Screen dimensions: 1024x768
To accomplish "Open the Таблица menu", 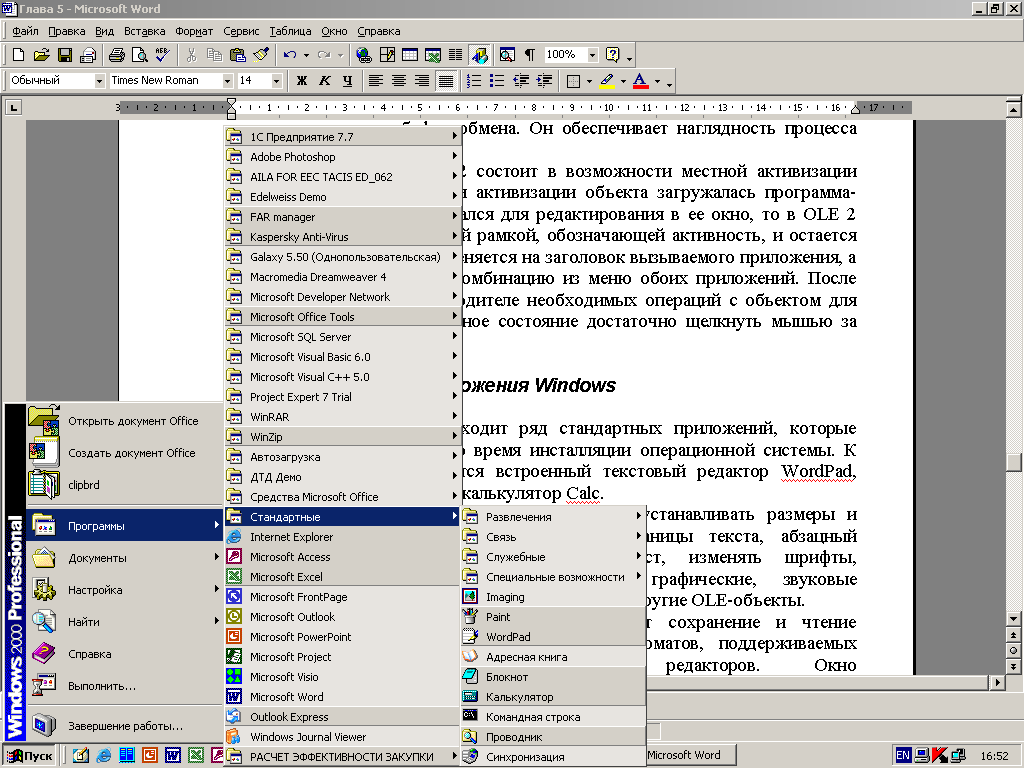I will 290,31.
